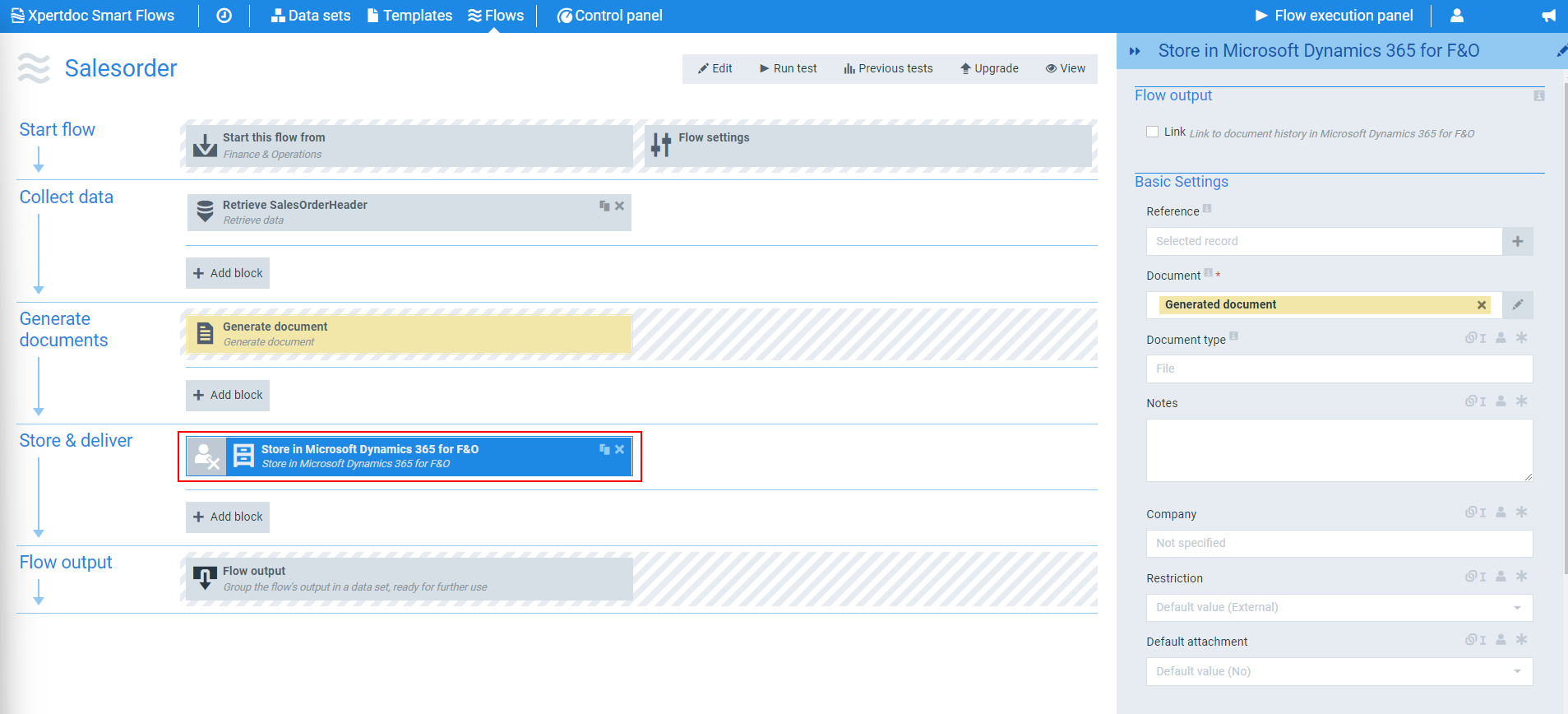Image resolution: width=1568 pixels, height=714 pixels.
Task: Click the asterisk icon for Document type
Action: tap(1522, 338)
